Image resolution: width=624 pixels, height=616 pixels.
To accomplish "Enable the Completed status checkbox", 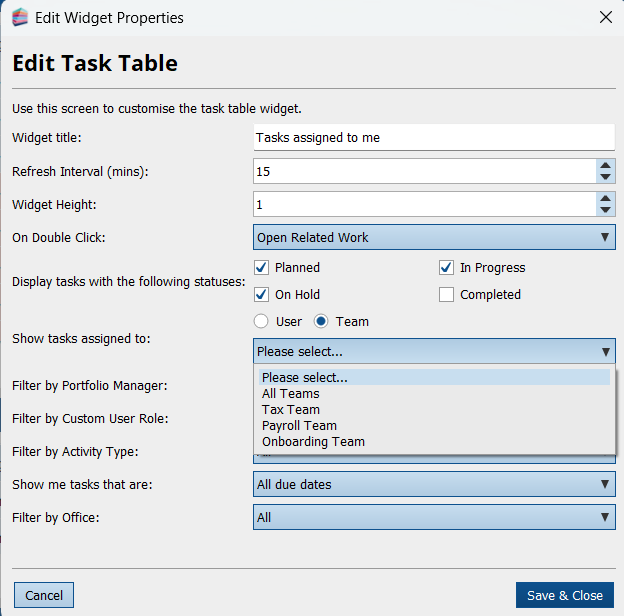I will [447, 295].
